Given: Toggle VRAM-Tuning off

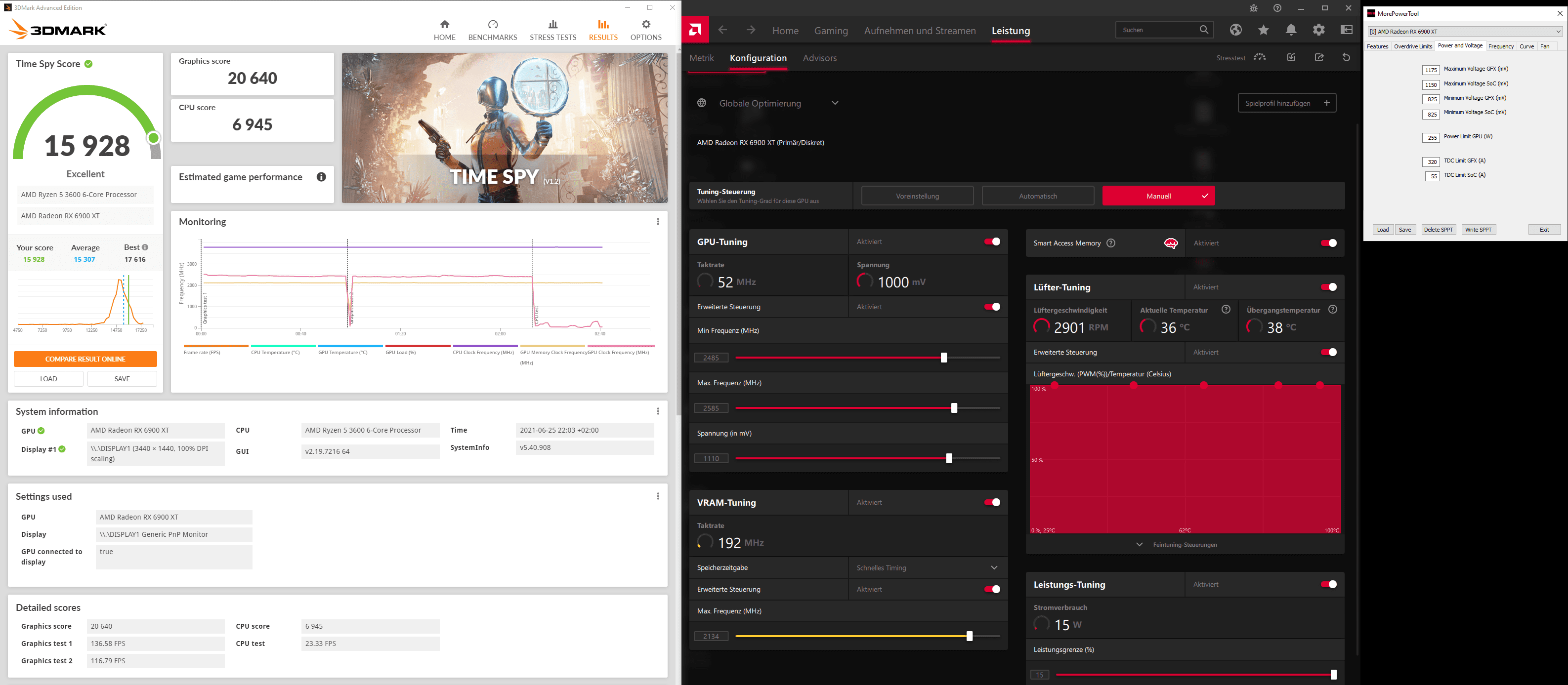Looking at the screenshot, I should click(x=992, y=502).
